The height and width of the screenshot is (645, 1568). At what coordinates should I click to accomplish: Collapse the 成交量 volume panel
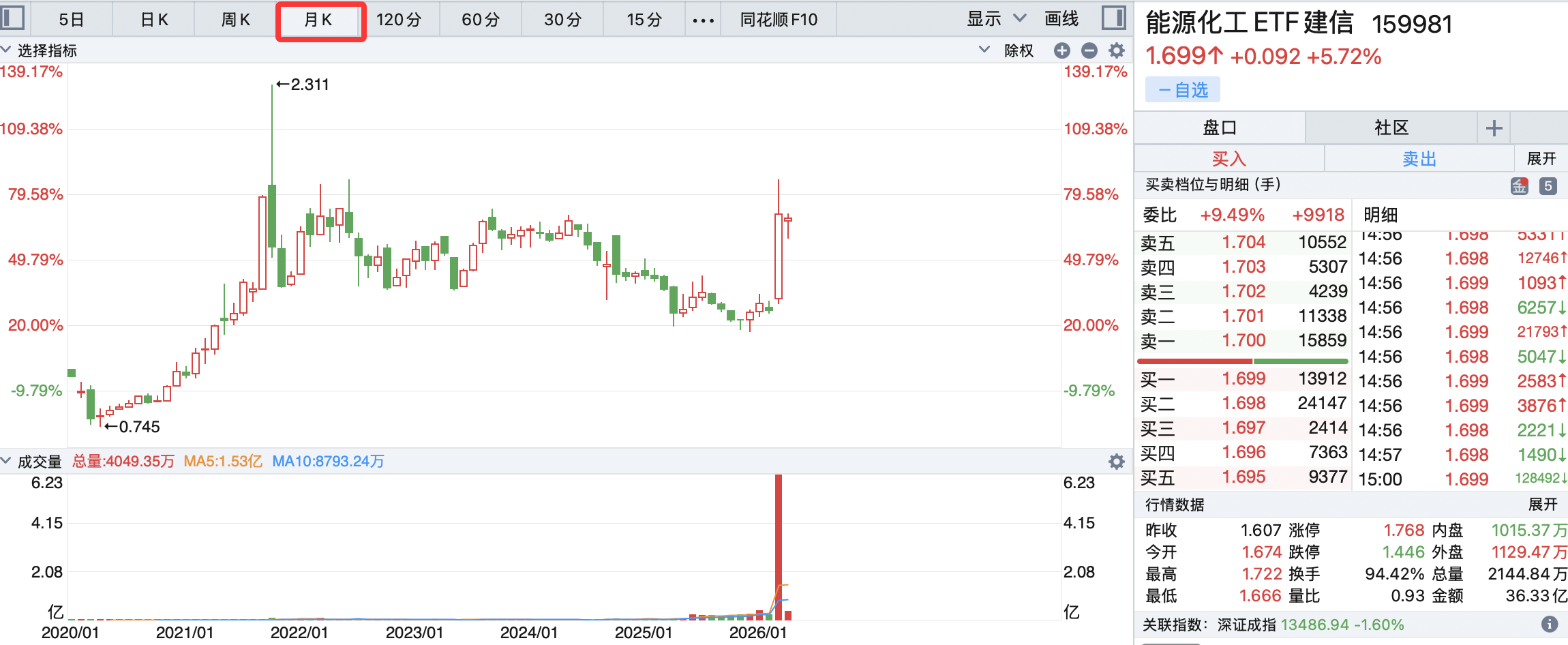click(x=7, y=461)
